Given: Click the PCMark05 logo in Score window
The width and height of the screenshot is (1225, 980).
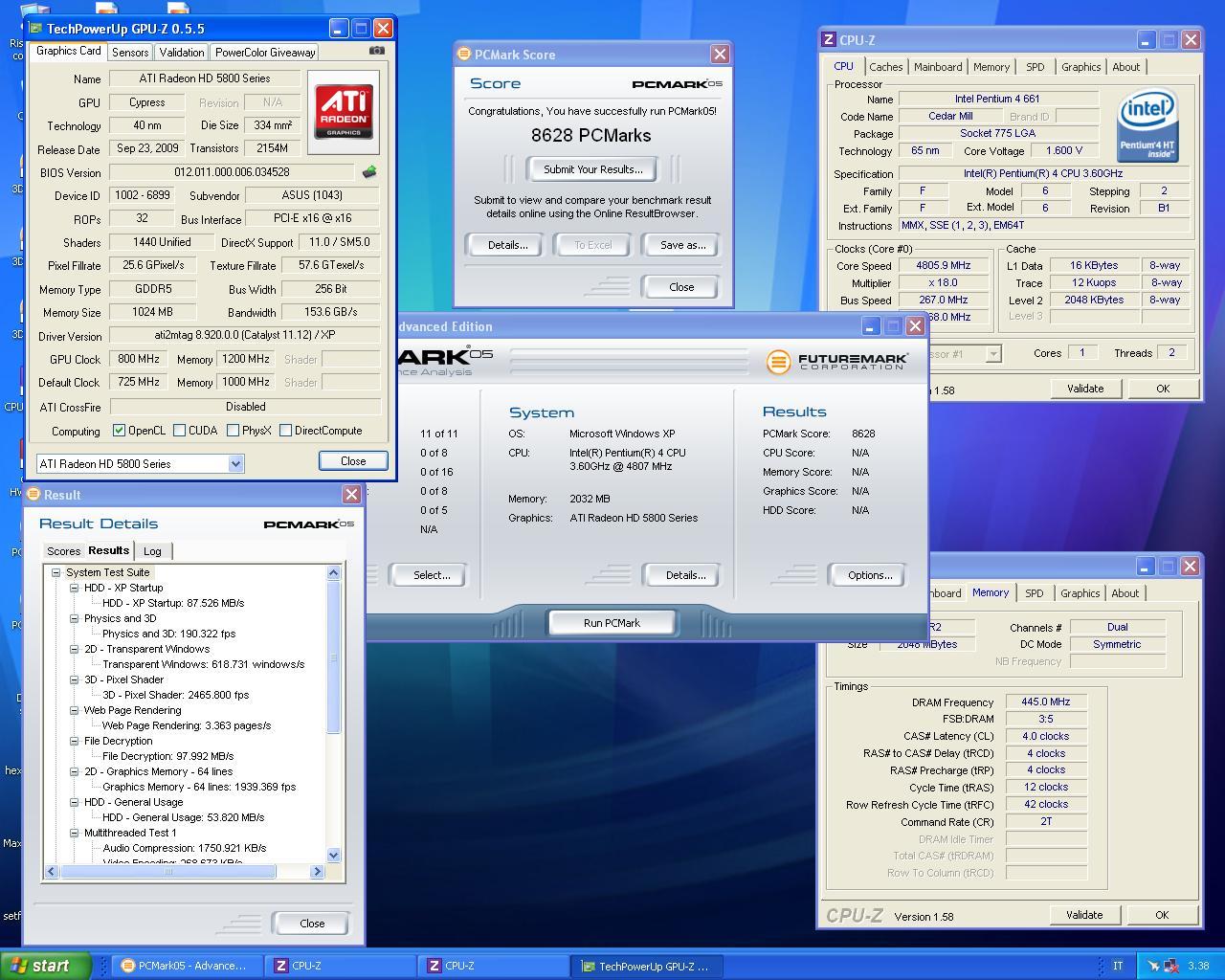Looking at the screenshot, I should (x=677, y=84).
